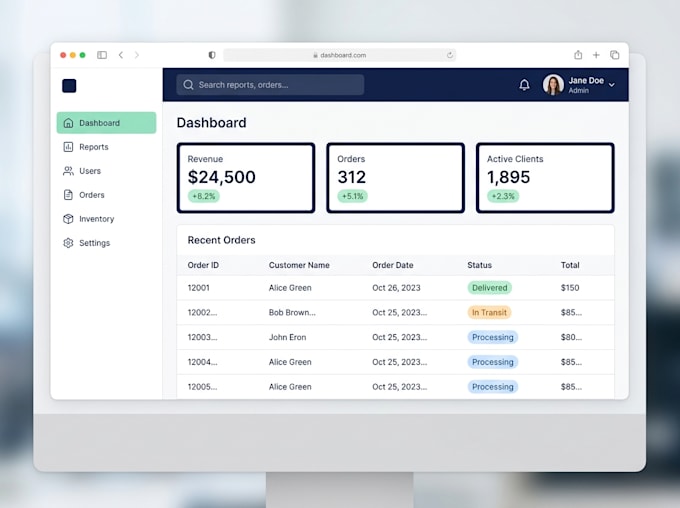Image resolution: width=680 pixels, height=508 pixels.
Task: Focus the Search reports, orders field
Action: 270,85
